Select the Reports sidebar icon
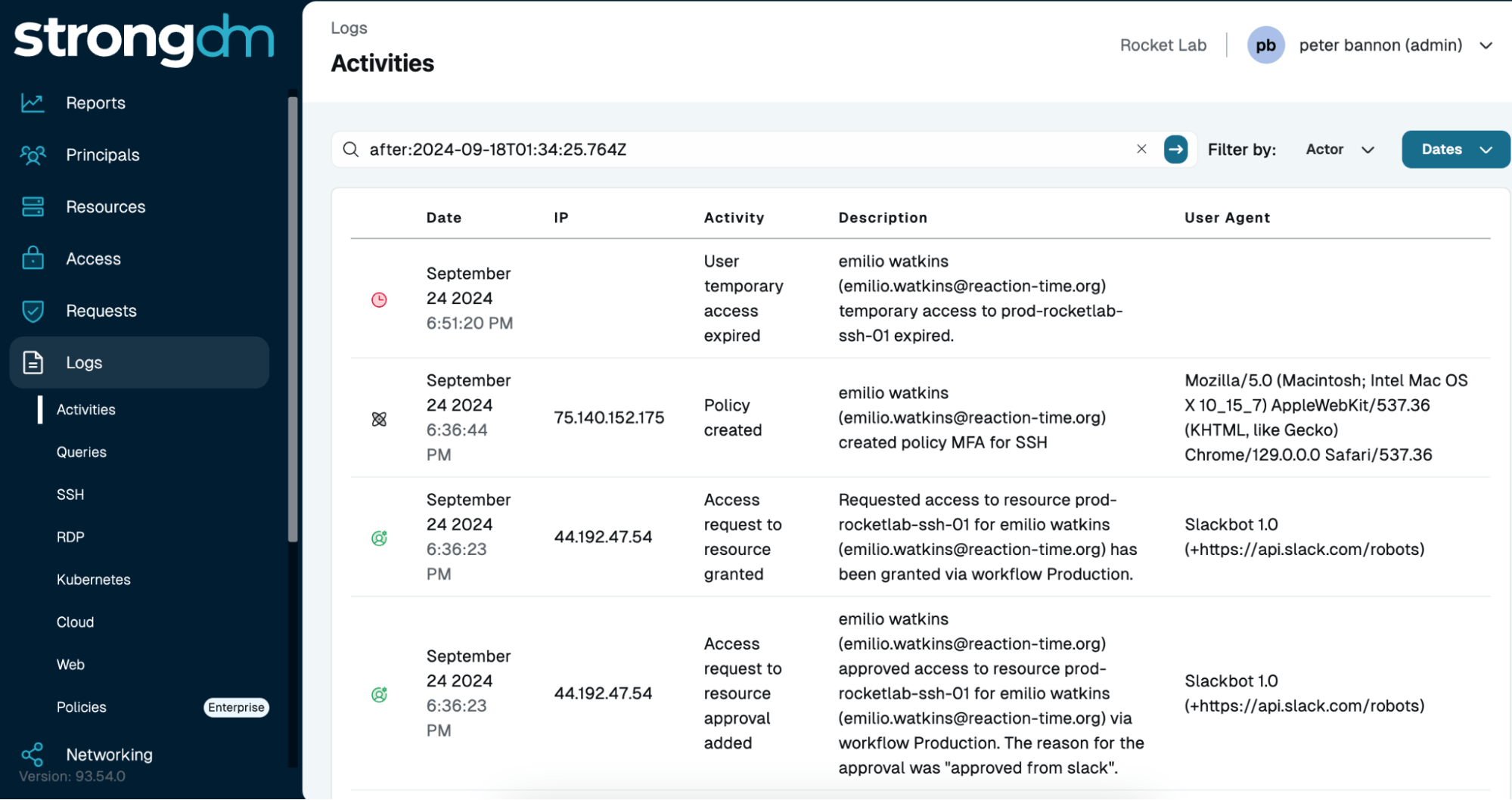The width and height of the screenshot is (1512, 800). [33, 103]
